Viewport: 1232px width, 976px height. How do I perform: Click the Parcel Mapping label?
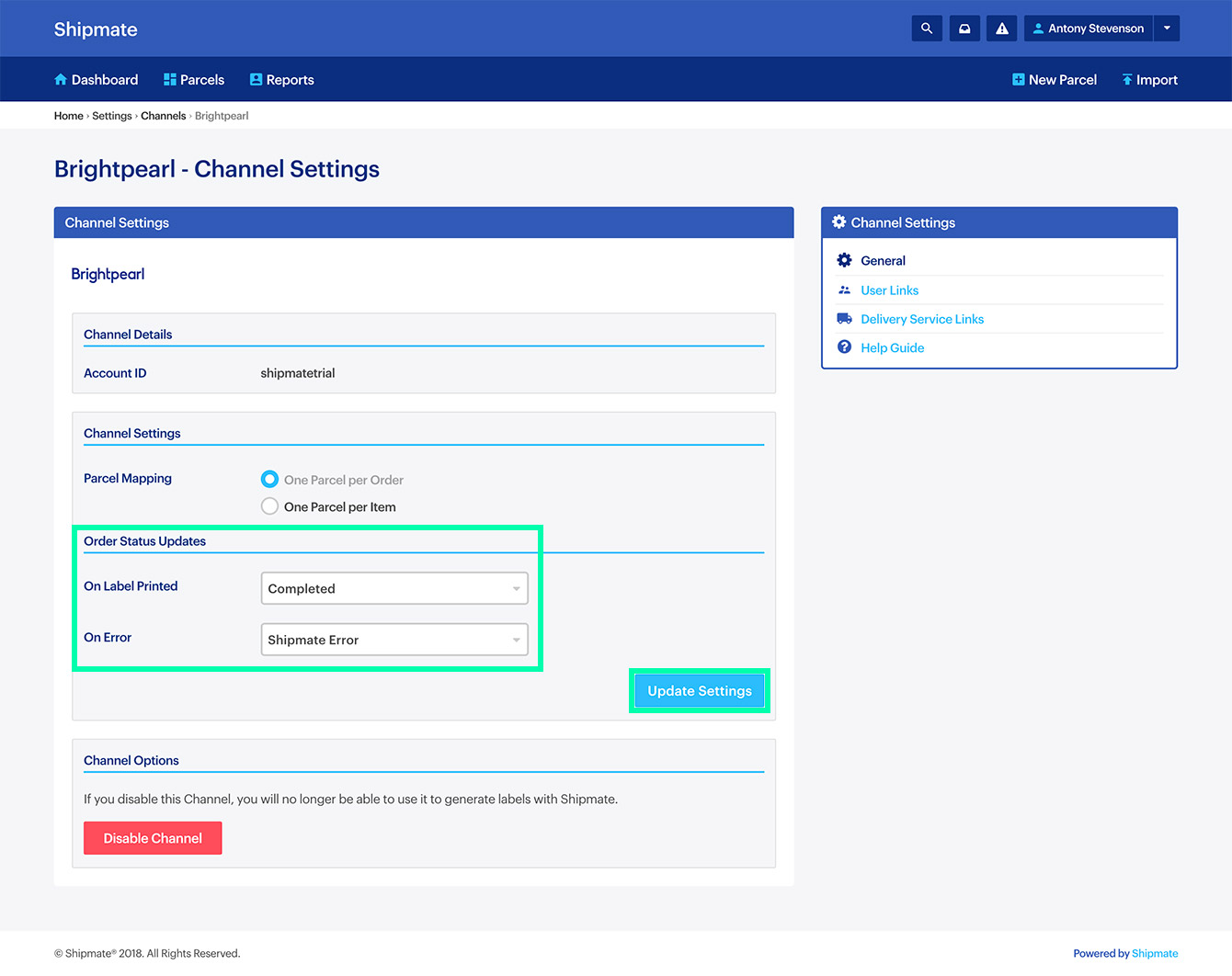pyautogui.click(x=128, y=478)
